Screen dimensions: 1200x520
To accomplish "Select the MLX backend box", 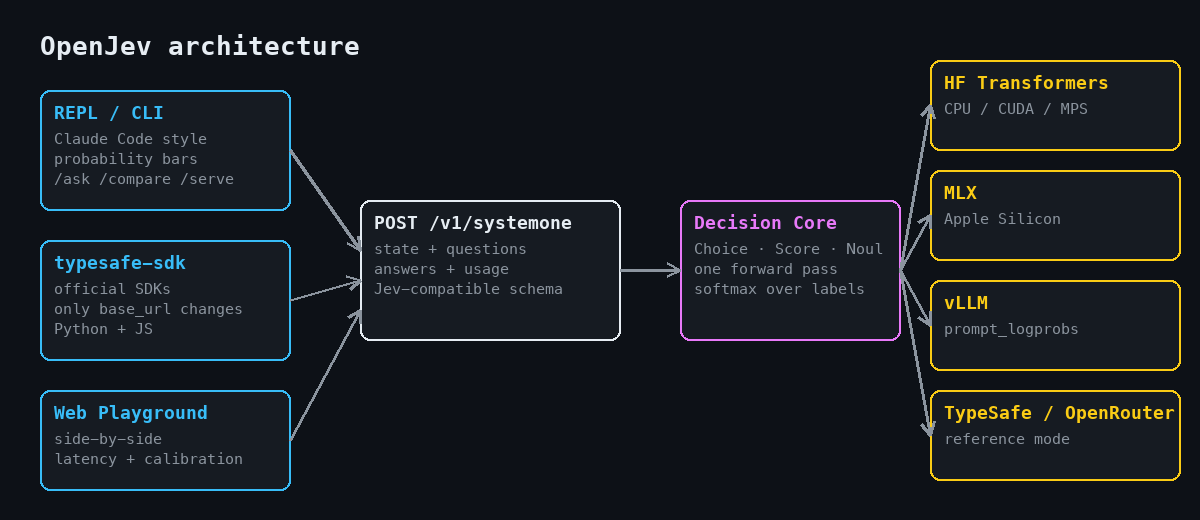I will pyautogui.click(x=1055, y=215).
